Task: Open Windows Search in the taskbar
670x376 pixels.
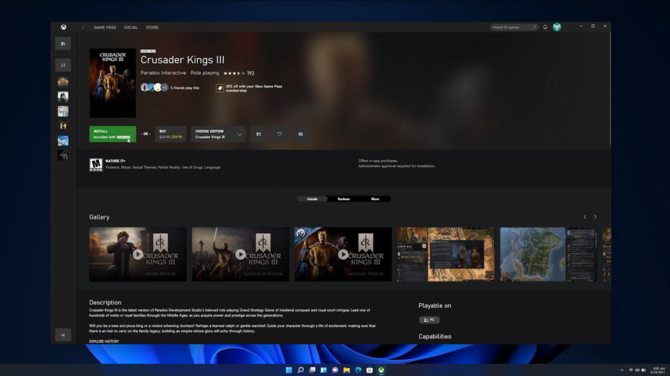Action: point(300,370)
